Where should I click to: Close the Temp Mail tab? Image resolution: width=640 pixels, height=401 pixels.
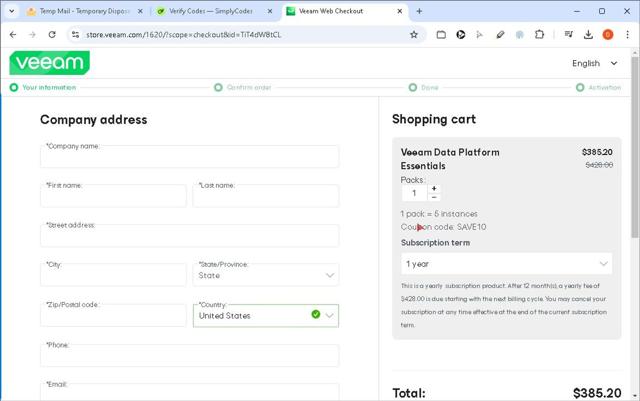click(140, 11)
